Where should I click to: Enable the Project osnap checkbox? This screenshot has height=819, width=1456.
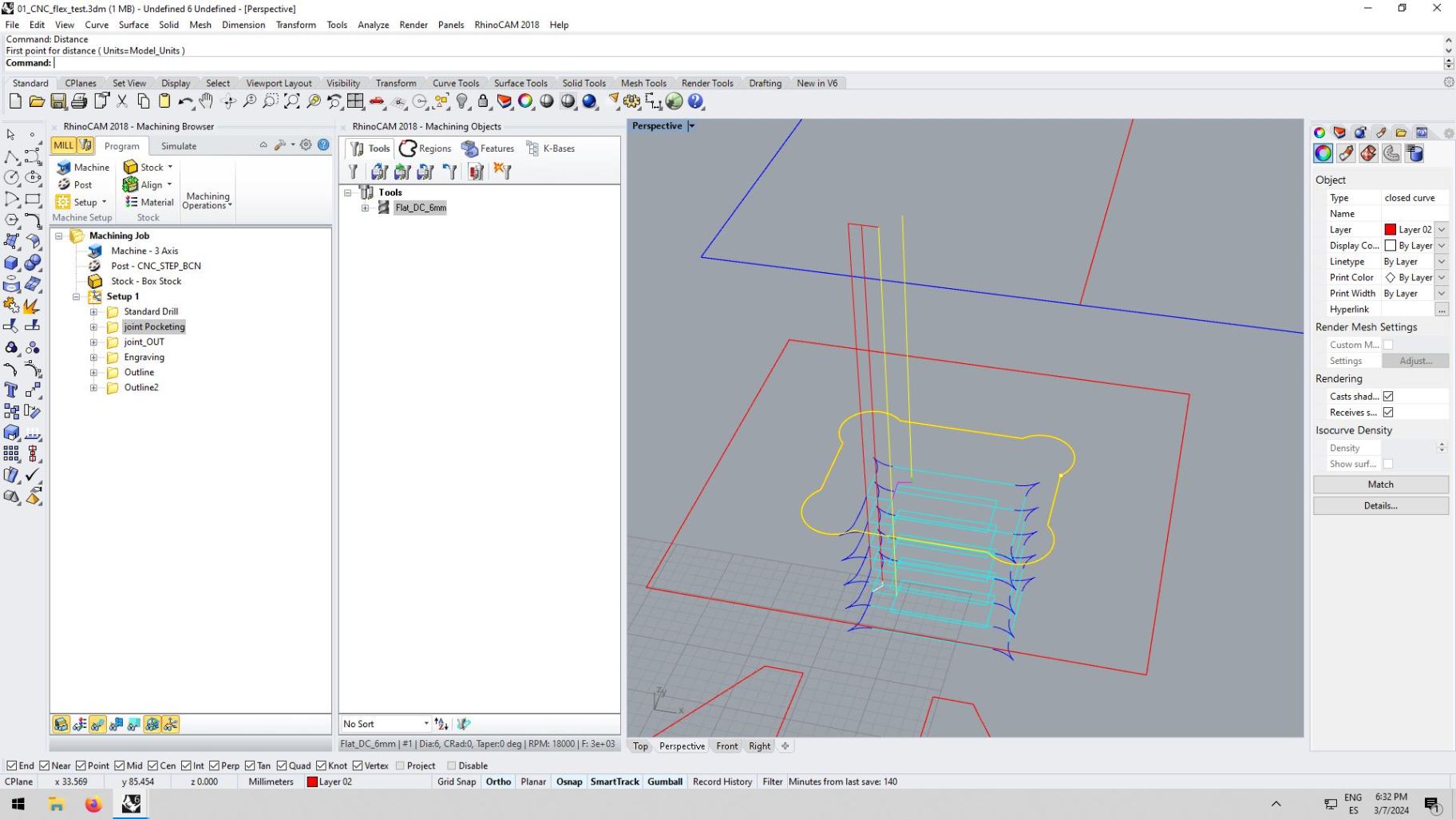(400, 766)
